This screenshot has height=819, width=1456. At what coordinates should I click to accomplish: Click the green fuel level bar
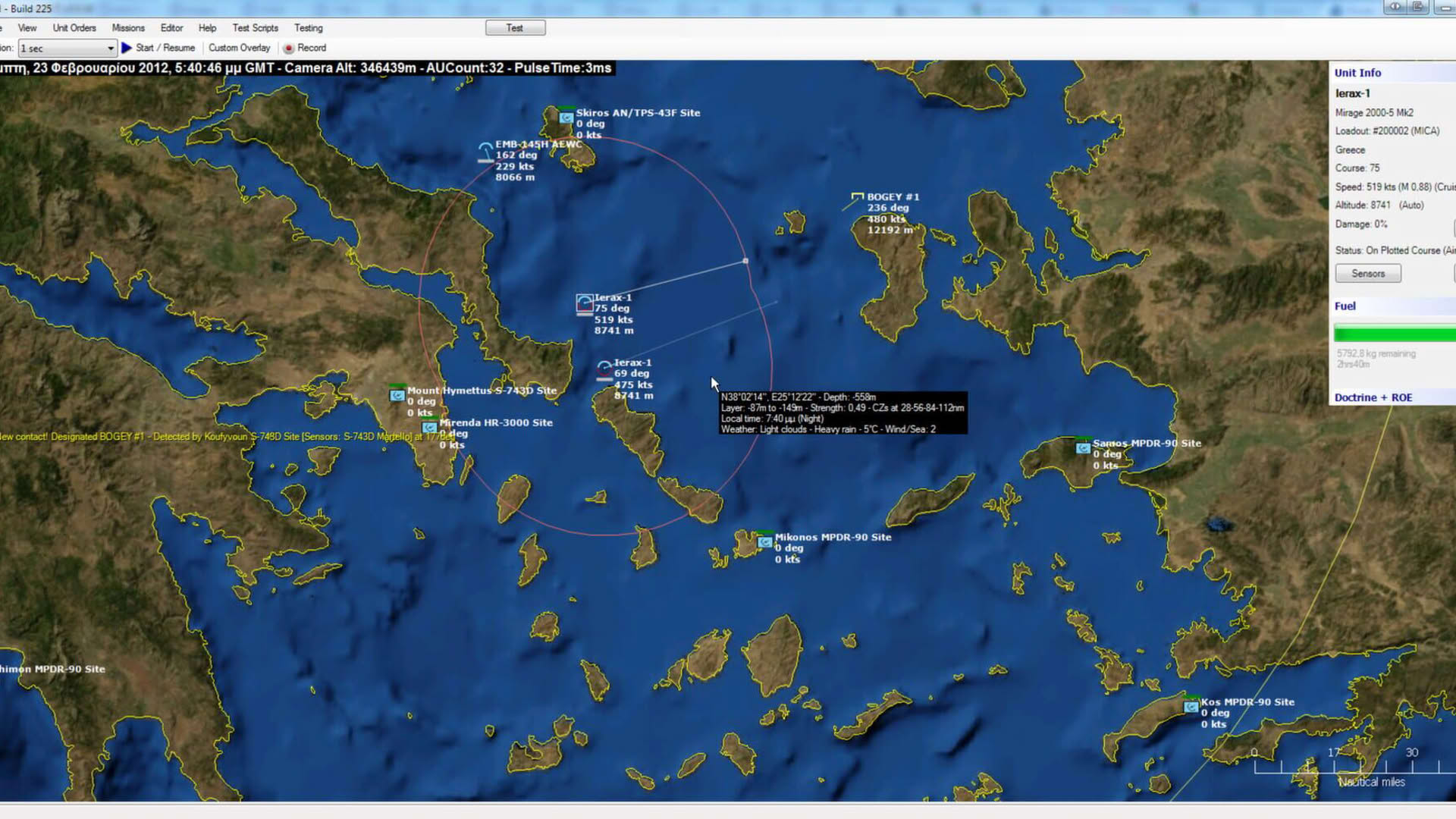coord(1395,334)
